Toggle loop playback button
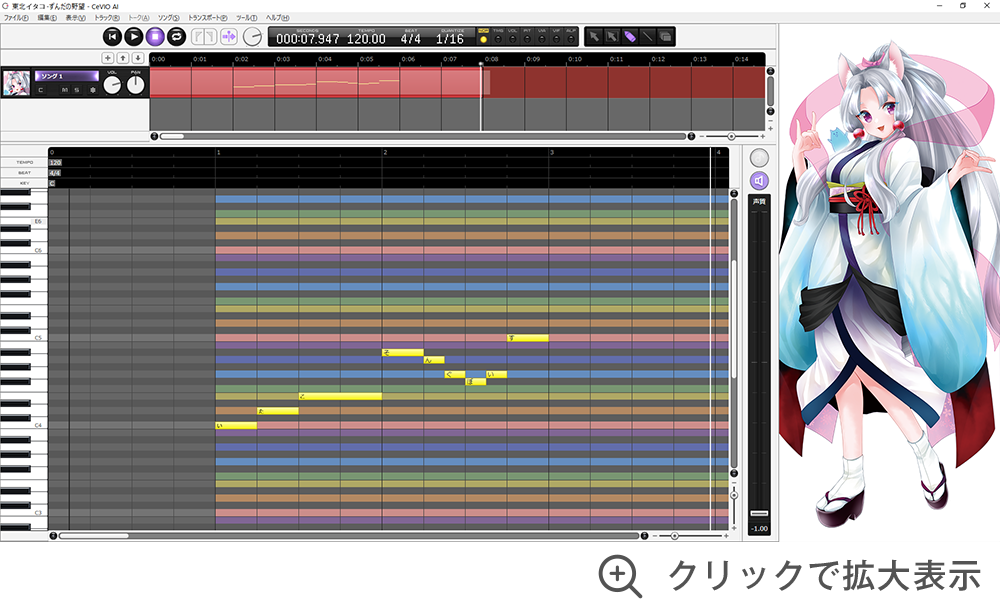The width and height of the screenshot is (1000, 610). [x=176, y=37]
